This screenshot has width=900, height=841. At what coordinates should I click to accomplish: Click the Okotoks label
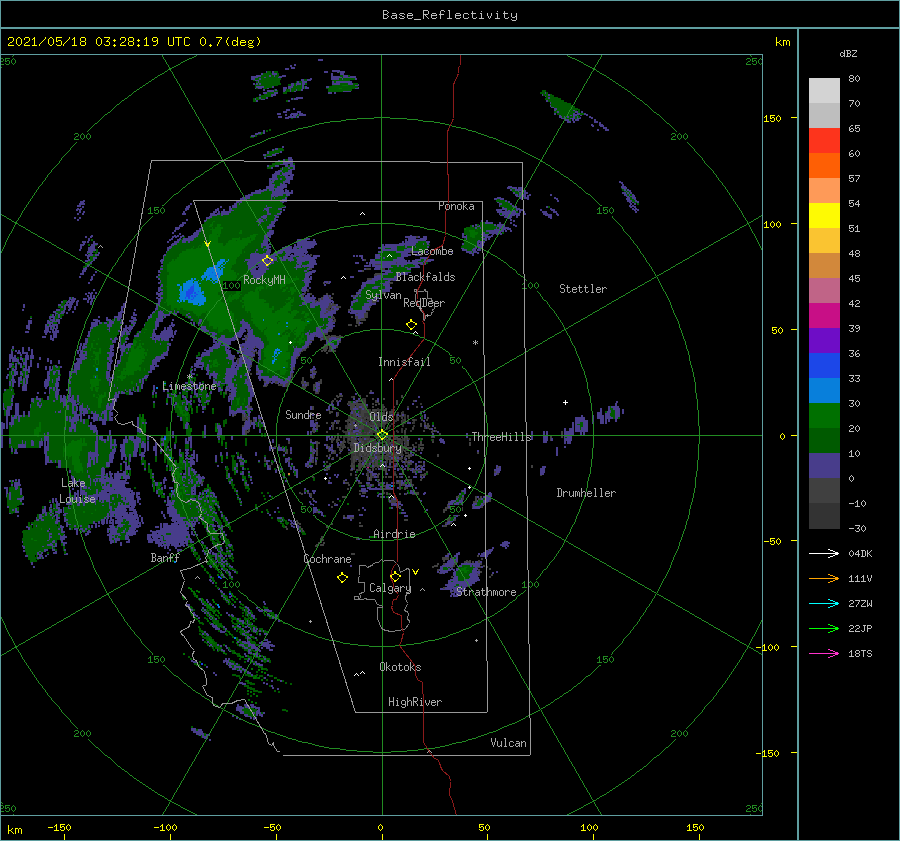tap(400, 667)
